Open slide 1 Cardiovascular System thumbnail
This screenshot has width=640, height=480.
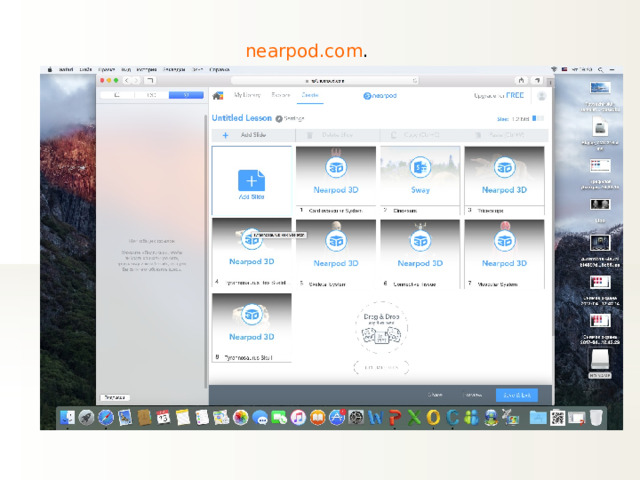[336, 180]
